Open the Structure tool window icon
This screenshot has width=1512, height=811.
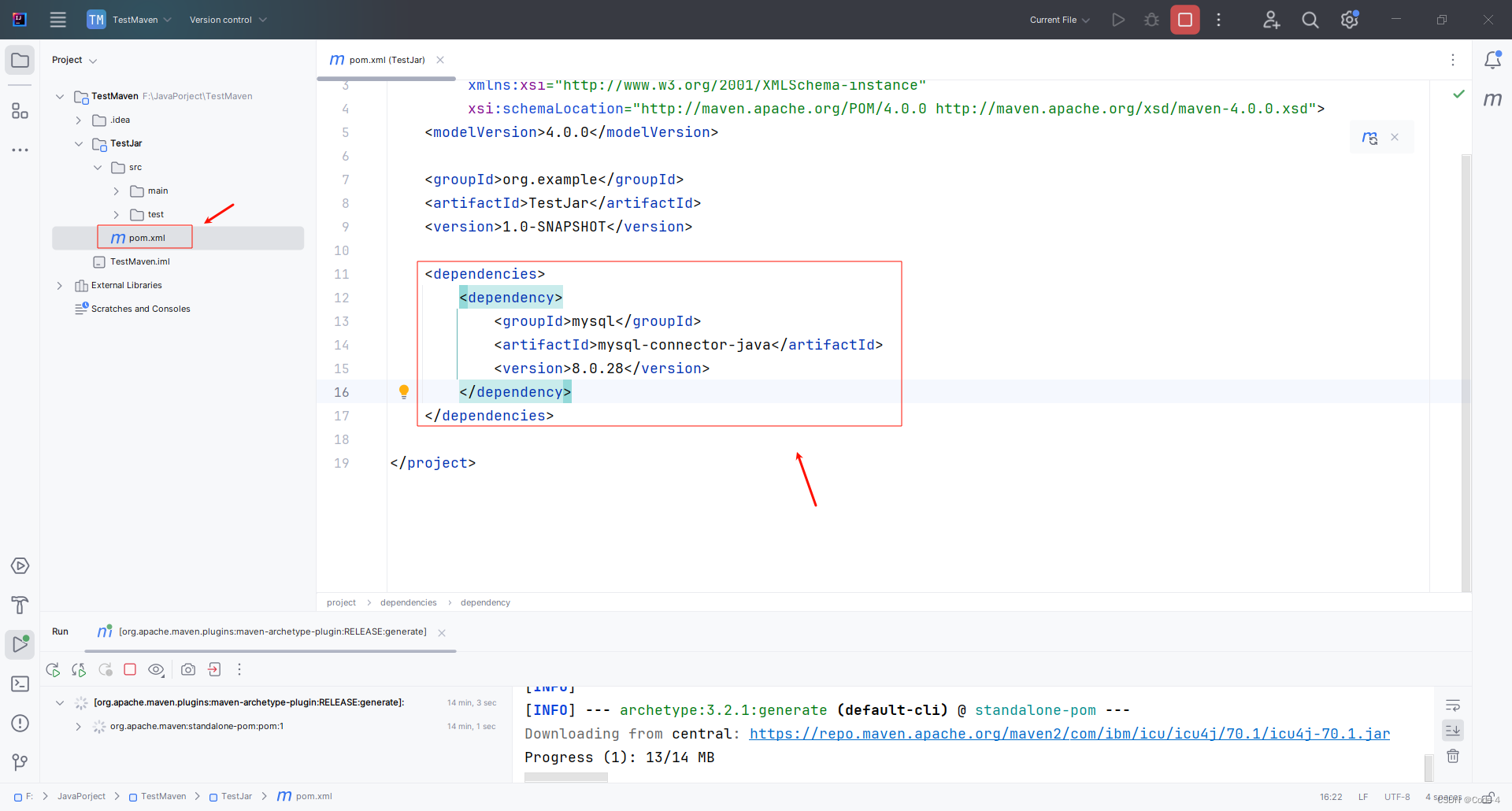(x=20, y=111)
